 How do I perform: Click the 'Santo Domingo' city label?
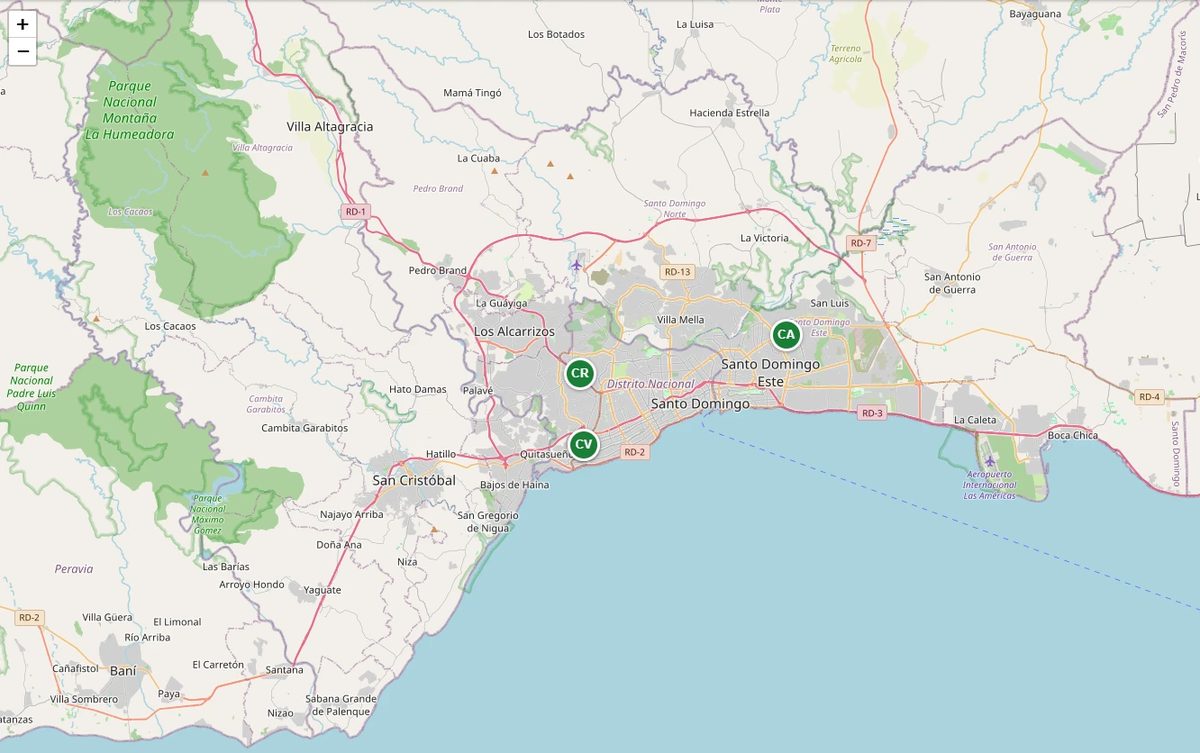[x=700, y=404]
